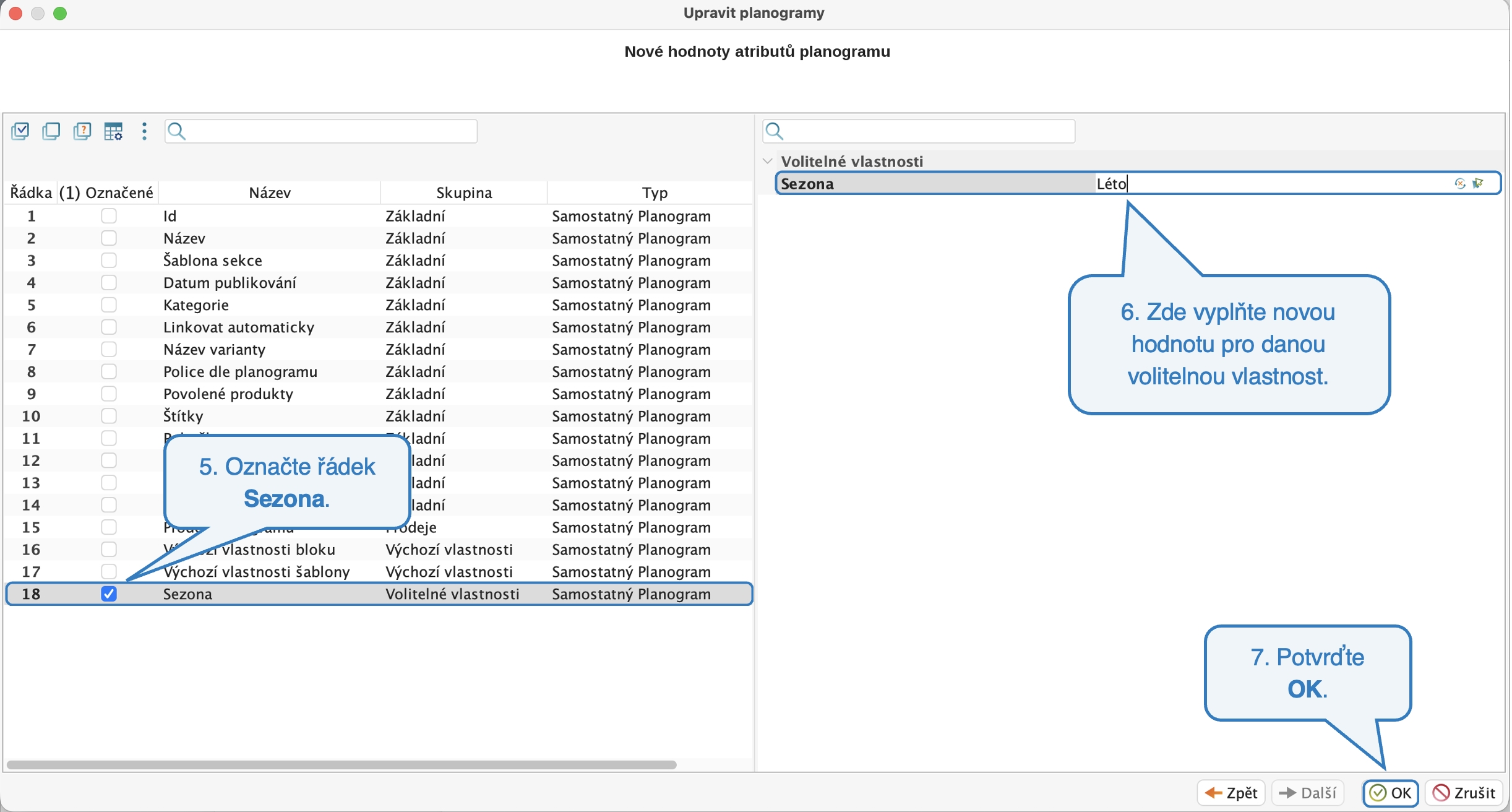
Task: Click row number 12 cell
Action: pyautogui.click(x=31, y=460)
